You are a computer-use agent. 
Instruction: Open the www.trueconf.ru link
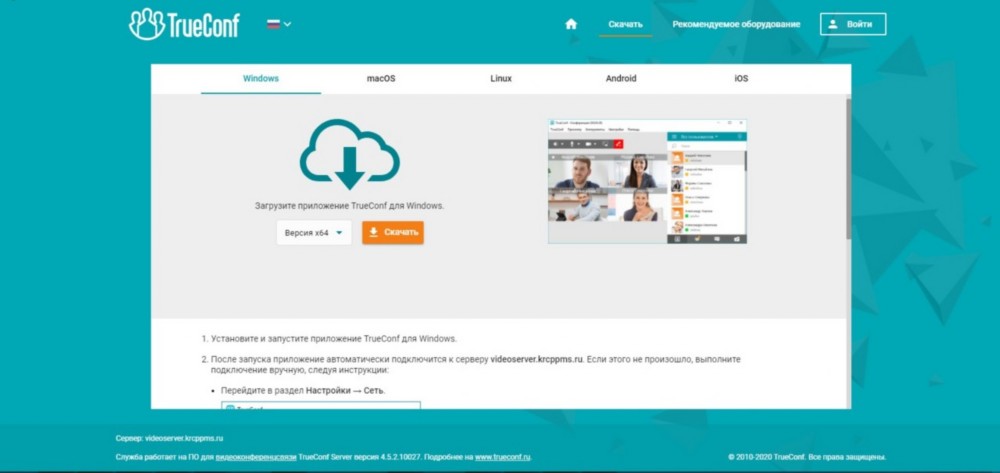click(x=503, y=457)
